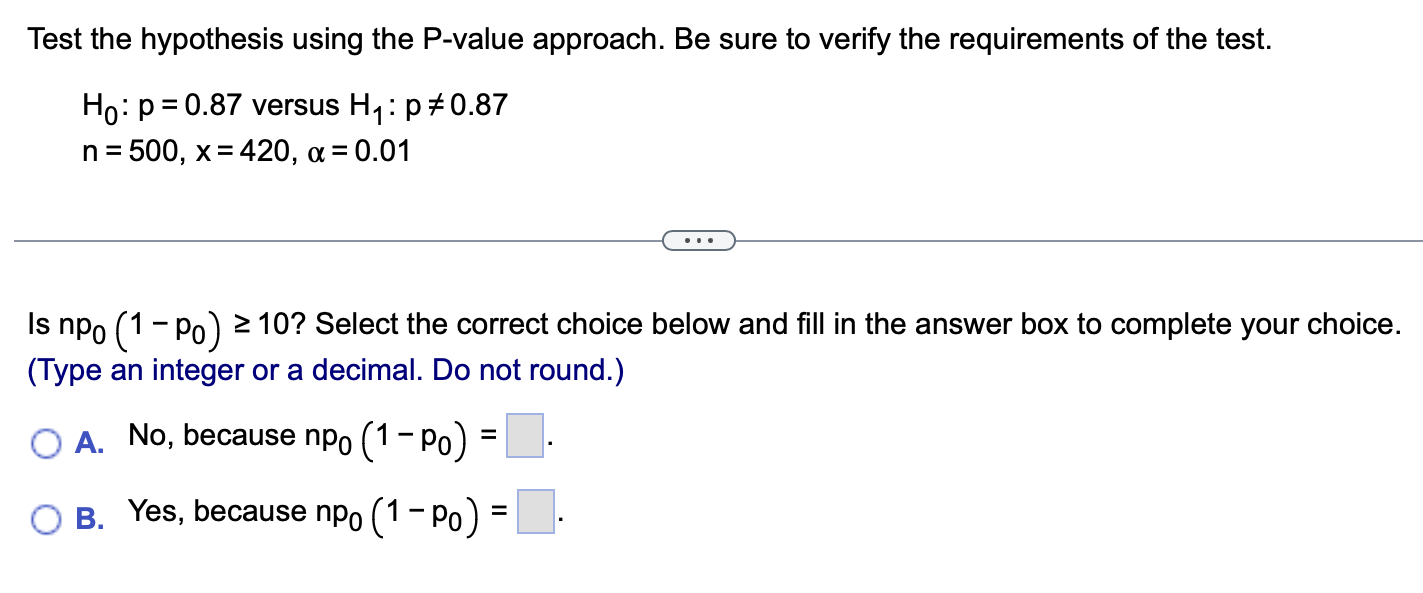1423x593 pixels.
Task: Click the bold label 'A.'
Action: click(87, 442)
